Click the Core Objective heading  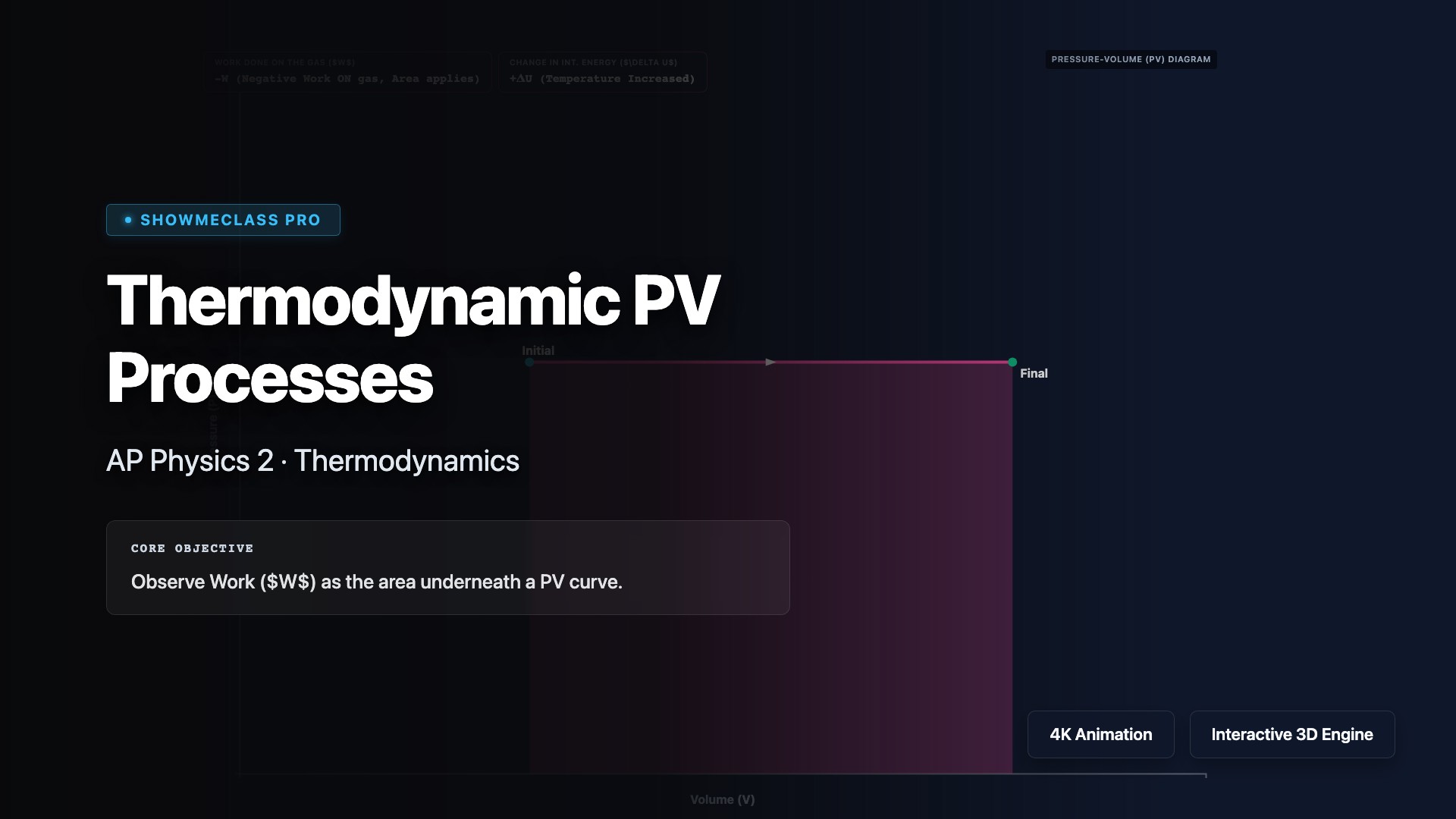click(192, 548)
